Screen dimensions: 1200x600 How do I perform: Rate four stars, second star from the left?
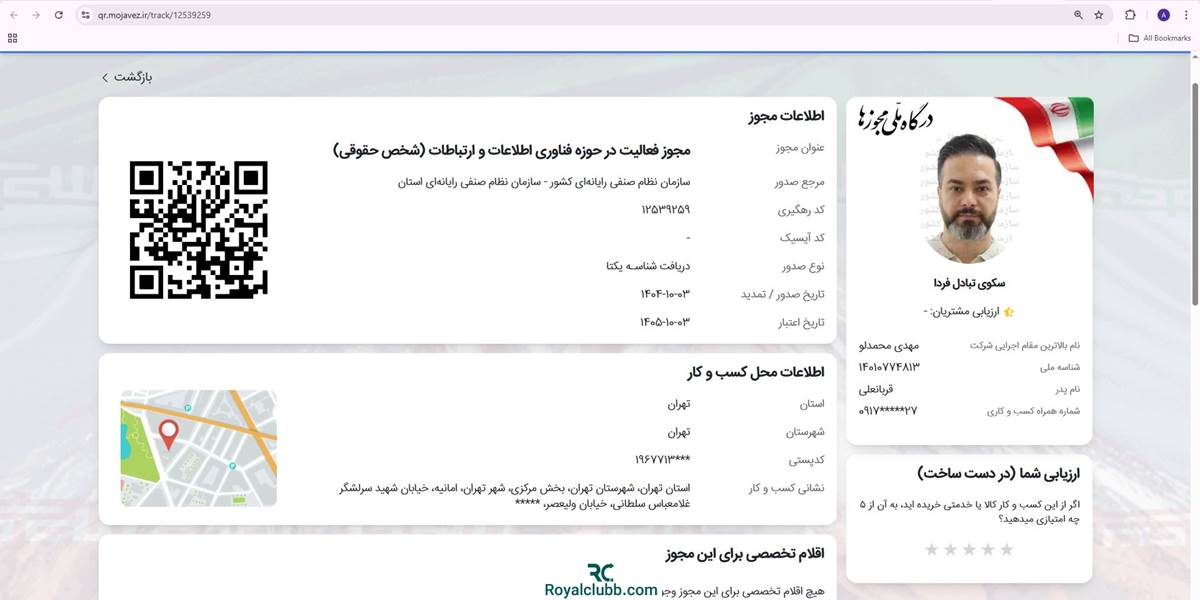click(x=950, y=550)
